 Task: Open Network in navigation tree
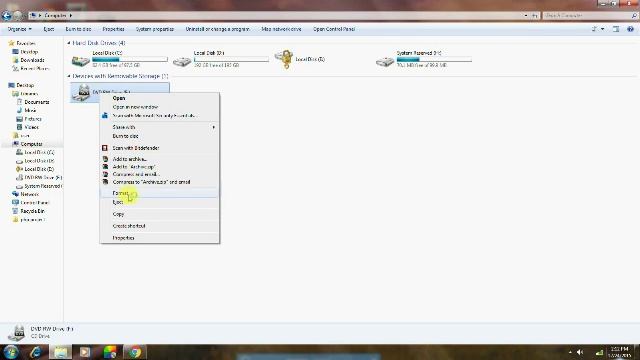click(29, 194)
